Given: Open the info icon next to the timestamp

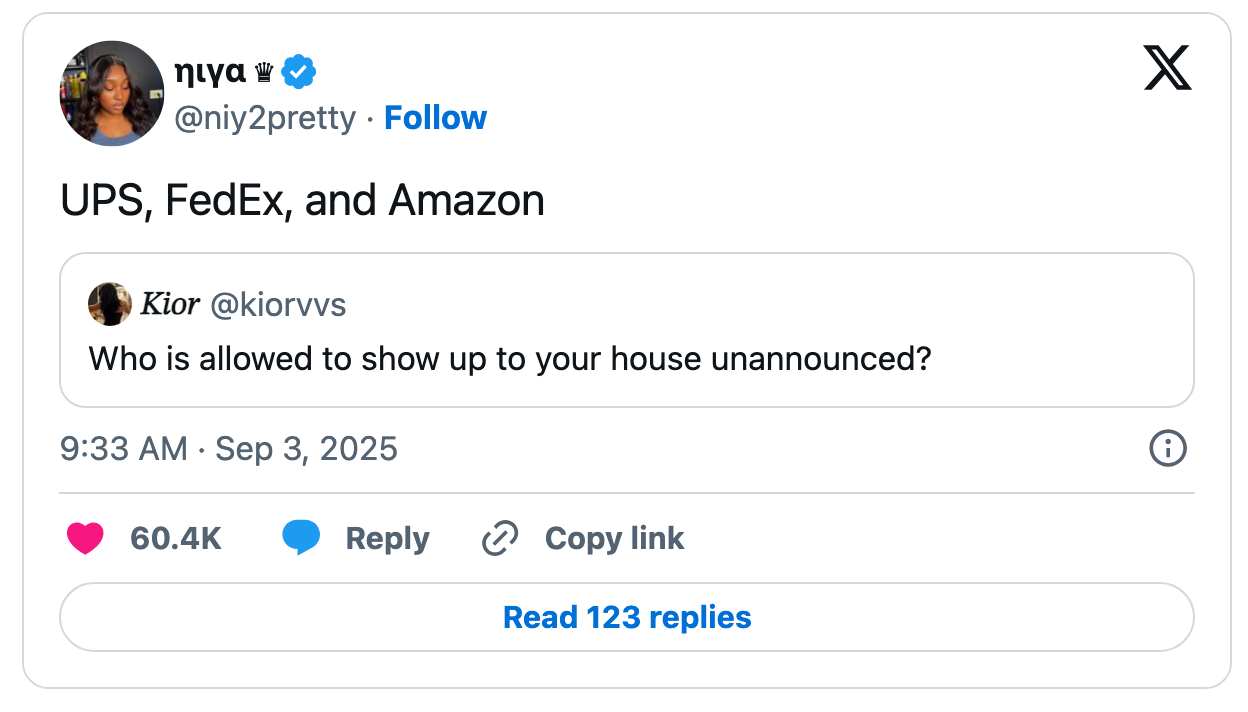Looking at the screenshot, I should click(x=1166, y=449).
